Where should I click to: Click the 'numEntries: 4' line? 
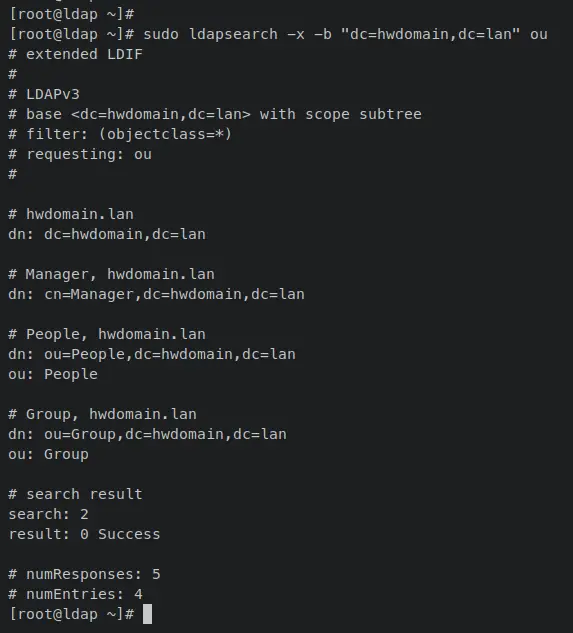(76, 594)
